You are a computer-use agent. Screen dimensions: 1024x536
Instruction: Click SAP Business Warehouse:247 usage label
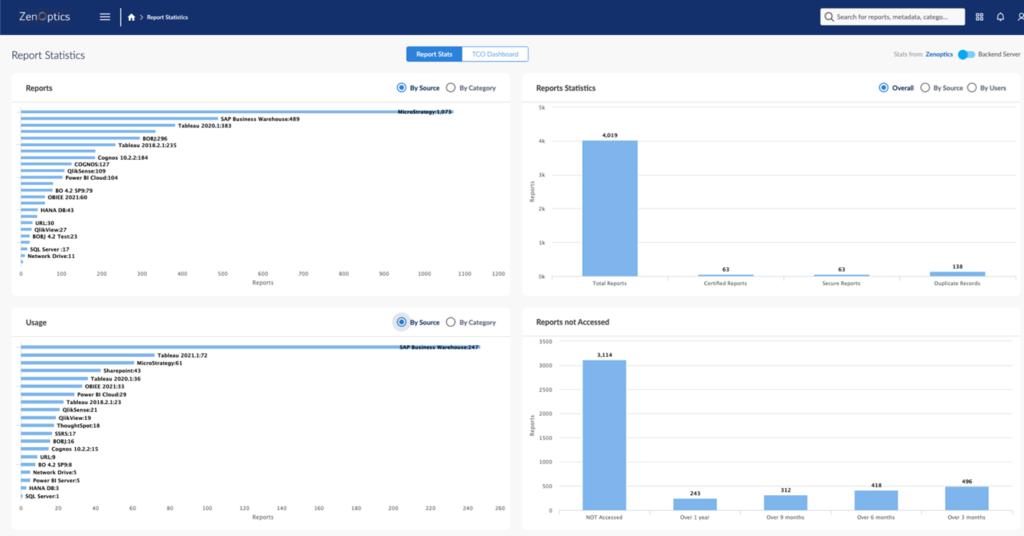click(x=439, y=347)
